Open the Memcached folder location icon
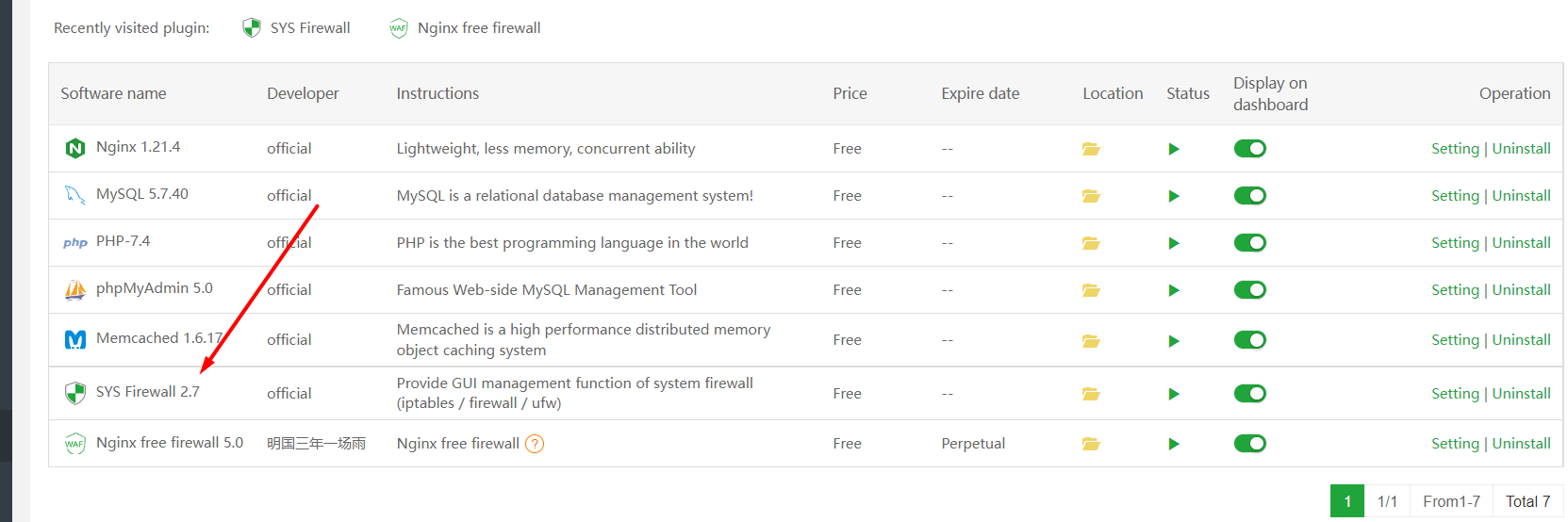Image resolution: width=1568 pixels, height=522 pixels. 1091,340
